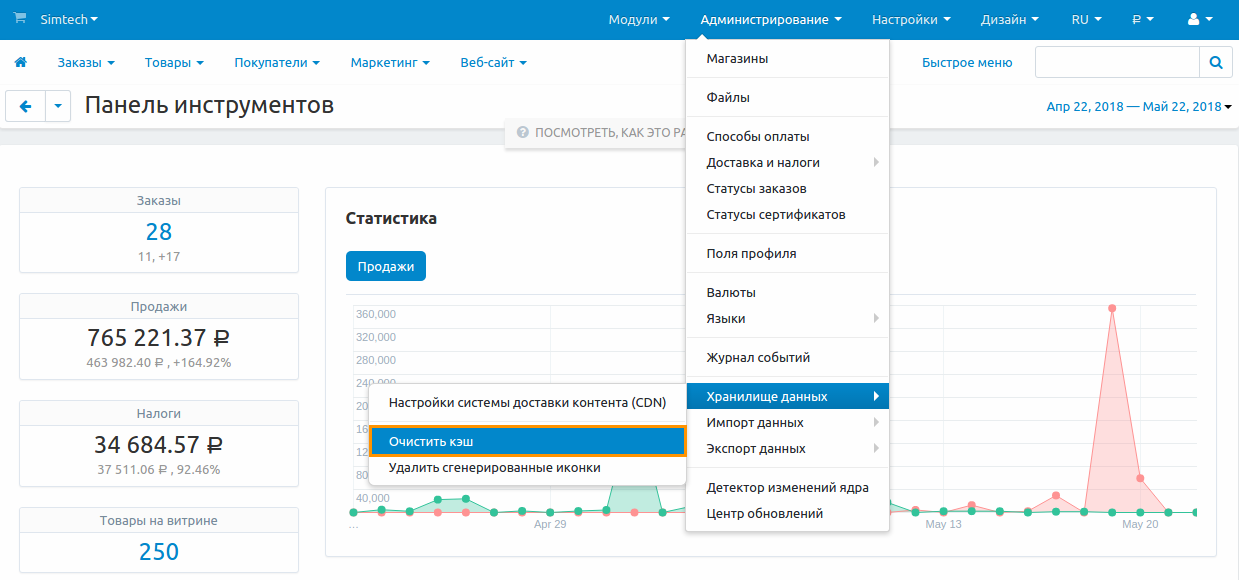Open Журнал событий from the menu
The width and height of the screenshot is (1239, 580).
click(x=758, y=357)
